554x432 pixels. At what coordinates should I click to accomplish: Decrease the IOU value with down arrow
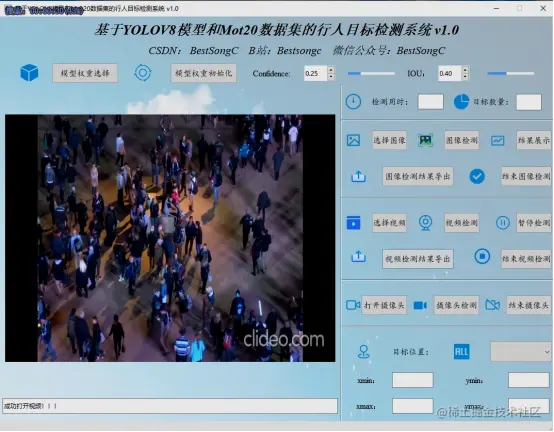pos(465,77)
